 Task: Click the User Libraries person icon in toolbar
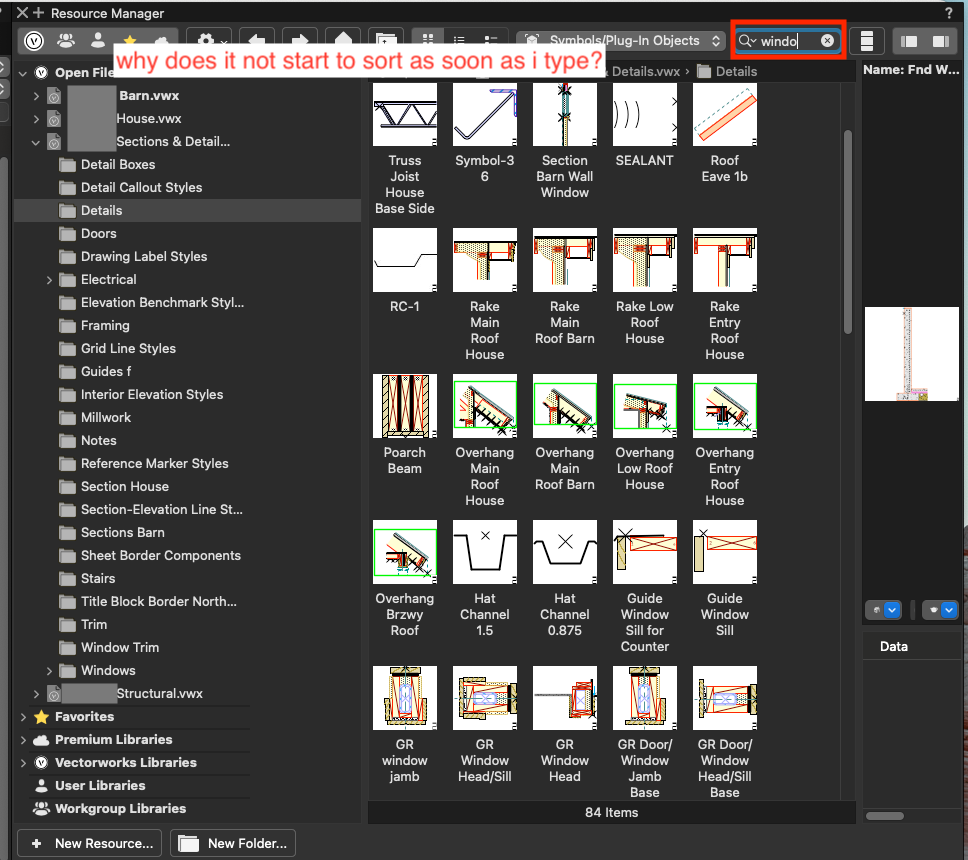(x=97, y=41)
